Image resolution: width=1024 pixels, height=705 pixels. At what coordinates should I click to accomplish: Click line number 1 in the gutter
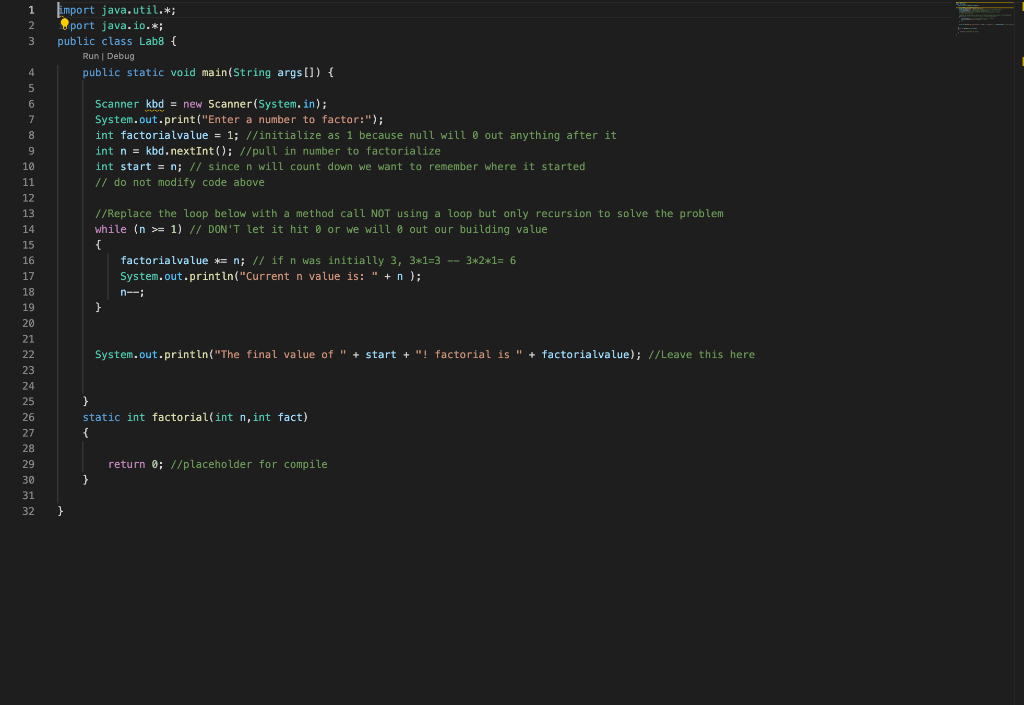pos(30,9)
